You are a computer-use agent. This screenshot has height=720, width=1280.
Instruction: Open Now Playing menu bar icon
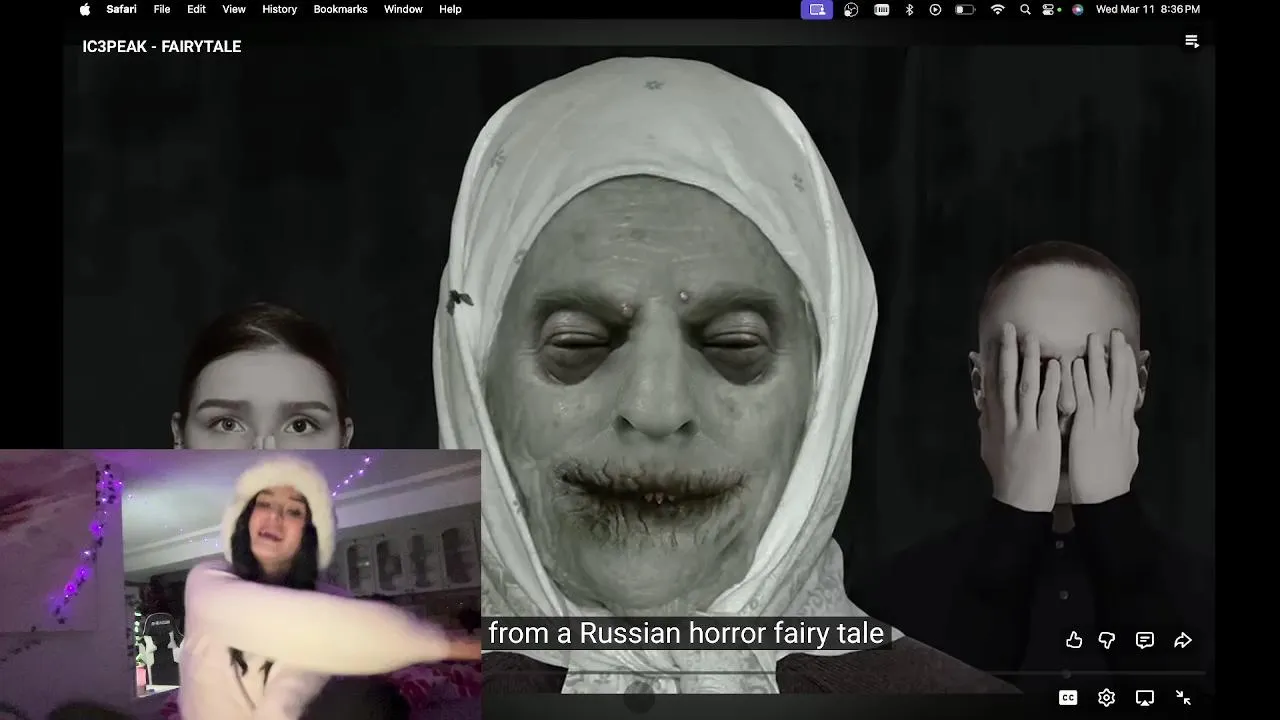935,9
